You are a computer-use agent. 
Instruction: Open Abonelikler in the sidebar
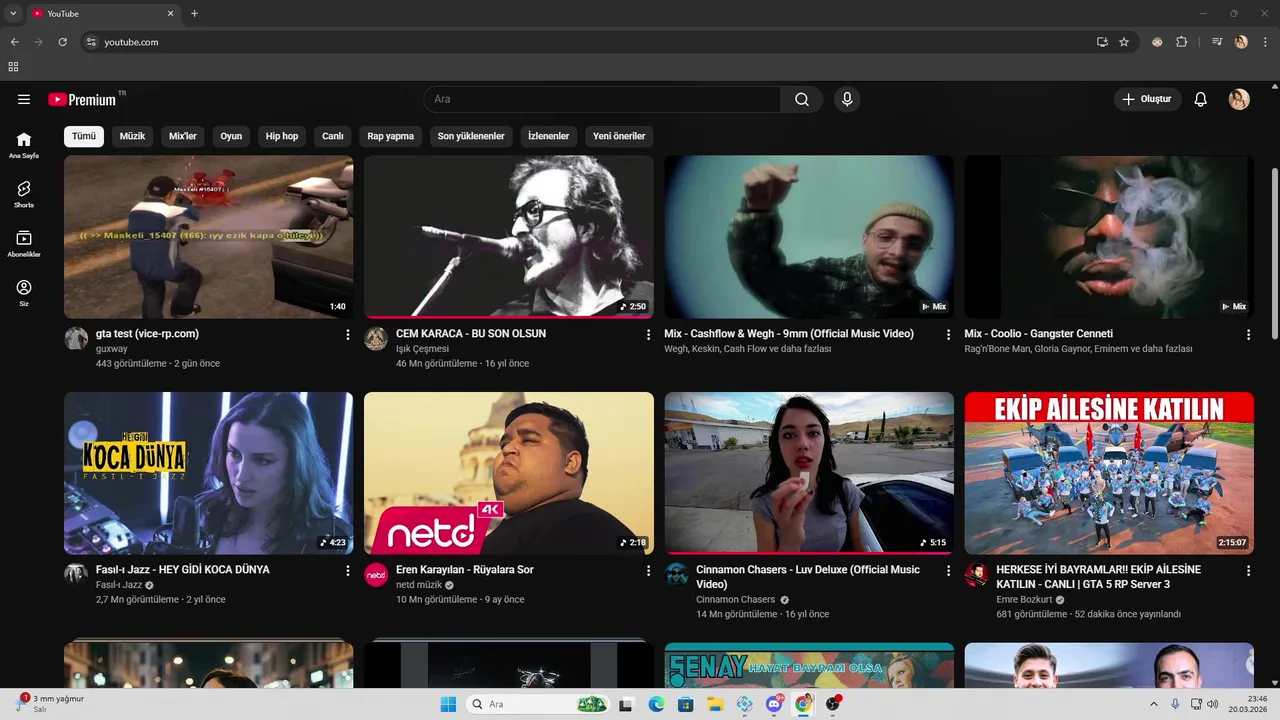click(x=24, y=244)
